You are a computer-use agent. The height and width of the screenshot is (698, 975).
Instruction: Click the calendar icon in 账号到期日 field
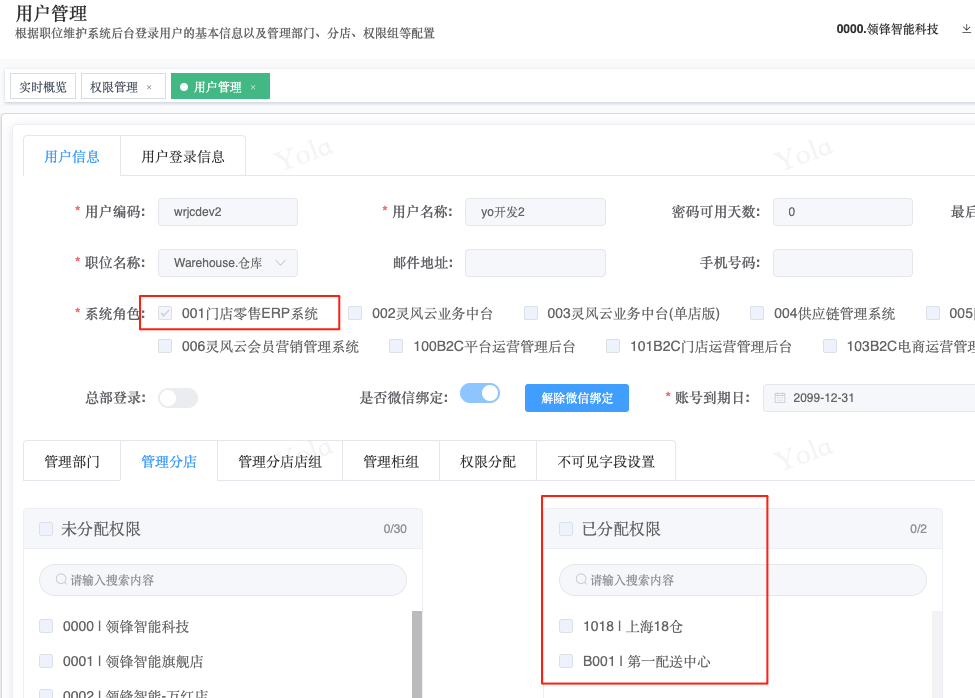coord(779,398)
